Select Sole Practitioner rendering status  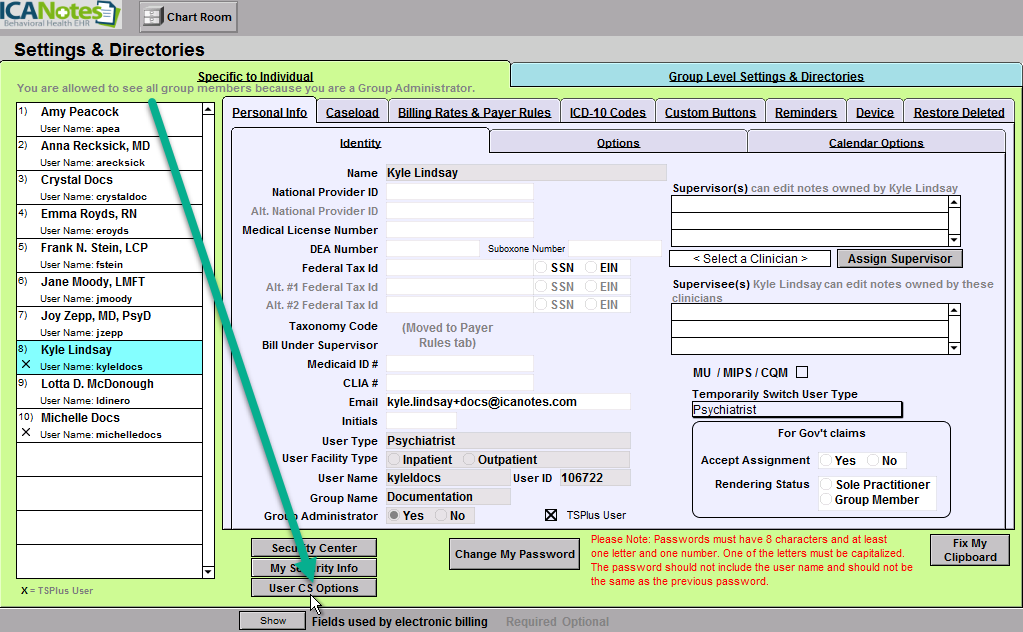tap(825, 485)
